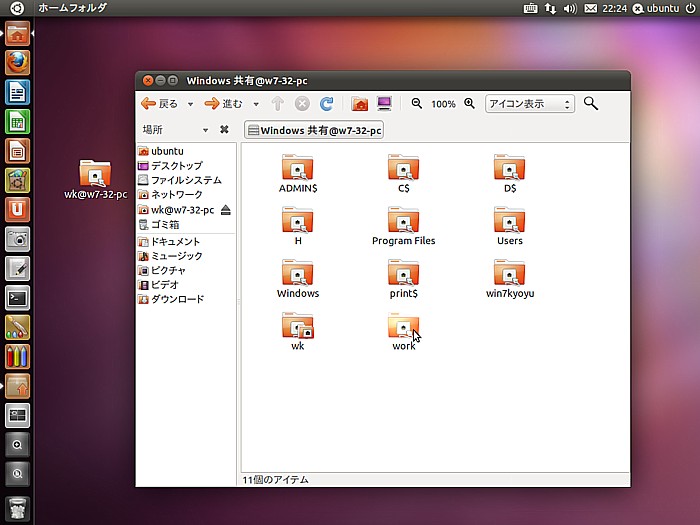Select the C$ share folder
Screen dimensions: 700x525
coord(404,173)
